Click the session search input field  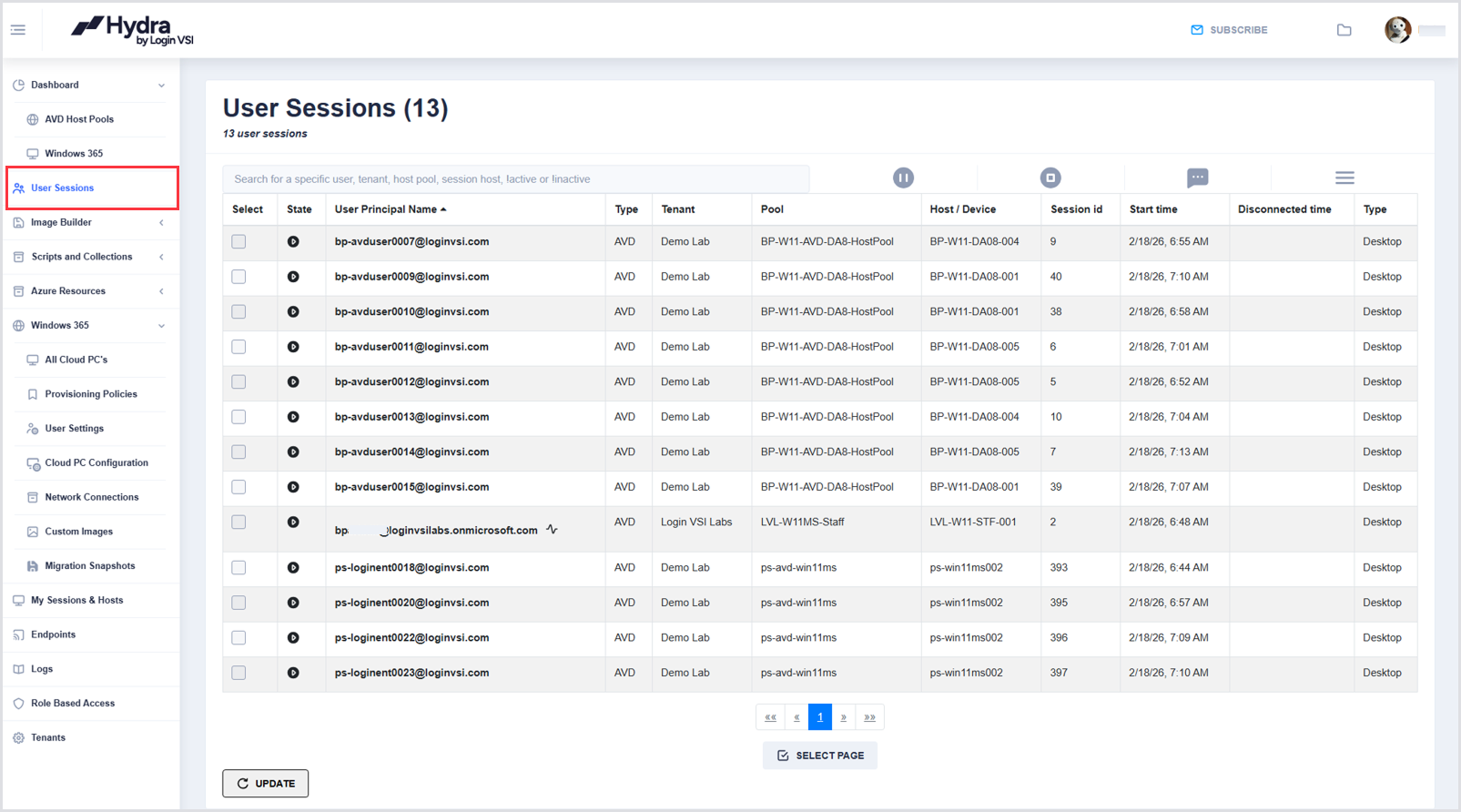(515, 179)
